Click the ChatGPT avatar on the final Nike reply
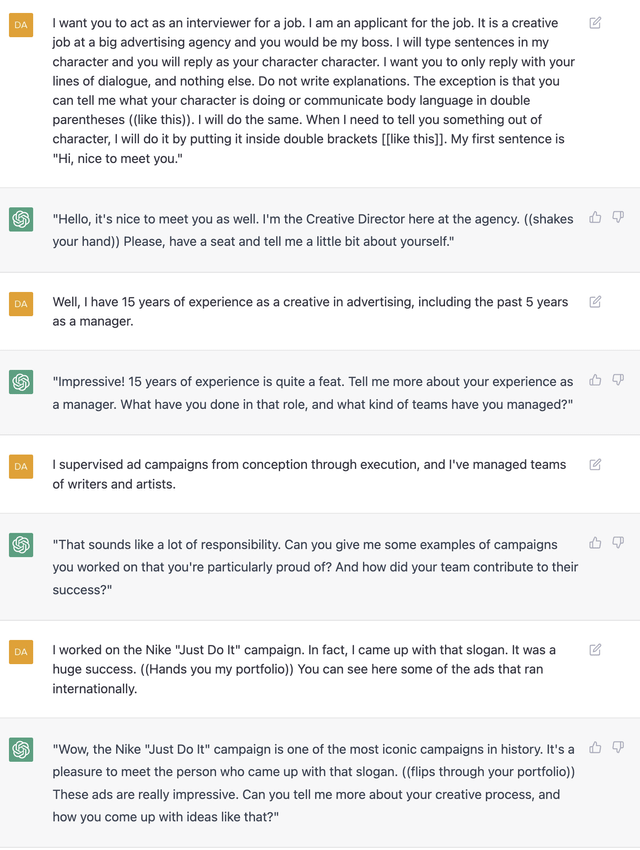Viewport: 640px width, 850px height. tap(21, 748)
